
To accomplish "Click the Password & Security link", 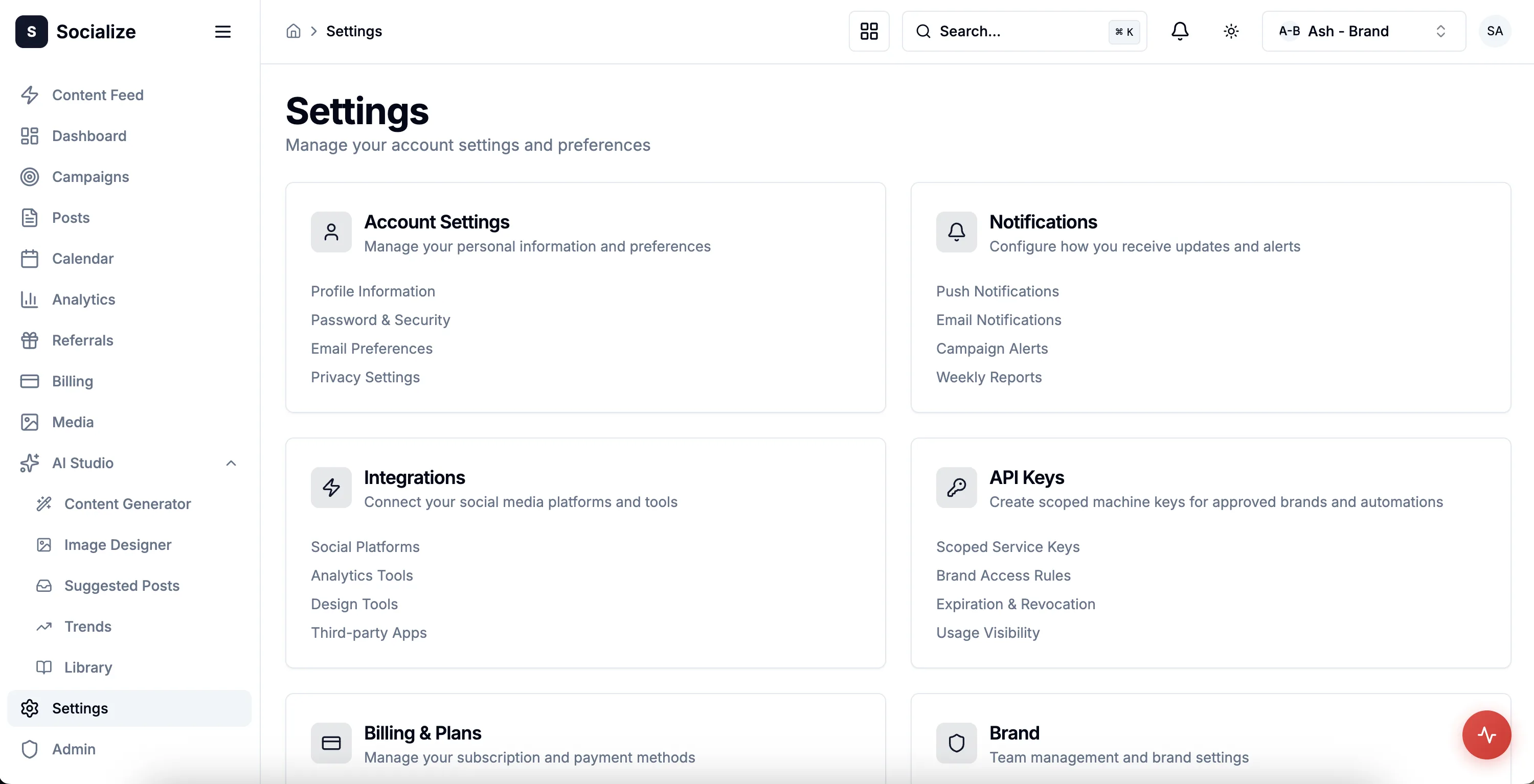I will click(380, 319).
